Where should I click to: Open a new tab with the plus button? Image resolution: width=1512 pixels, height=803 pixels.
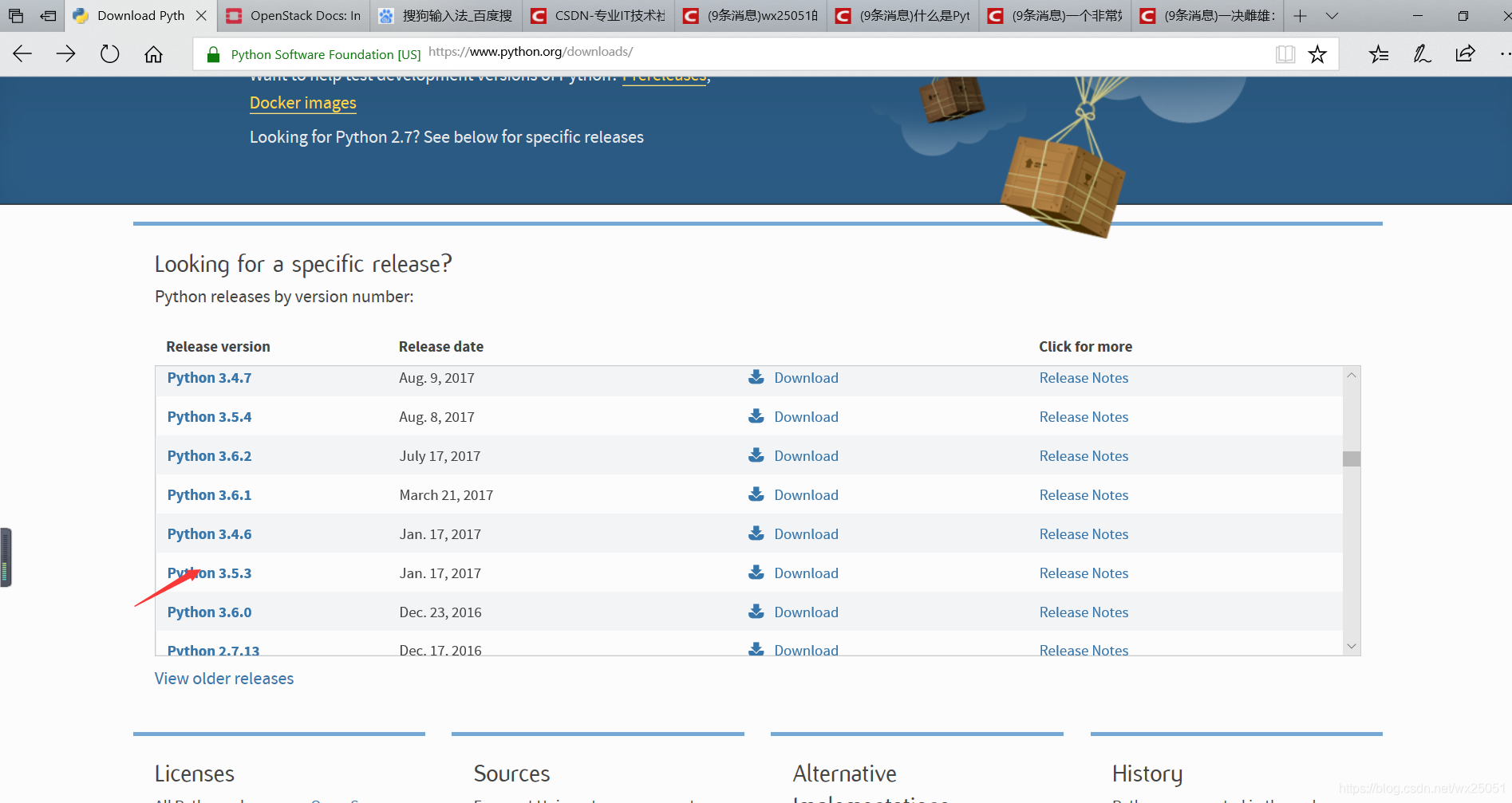pyautogui.click(x=1300, y=15)
